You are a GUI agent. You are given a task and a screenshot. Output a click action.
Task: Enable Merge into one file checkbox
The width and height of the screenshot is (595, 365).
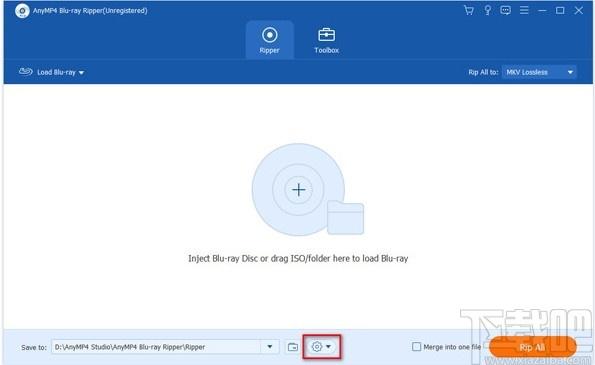point(416,347)
